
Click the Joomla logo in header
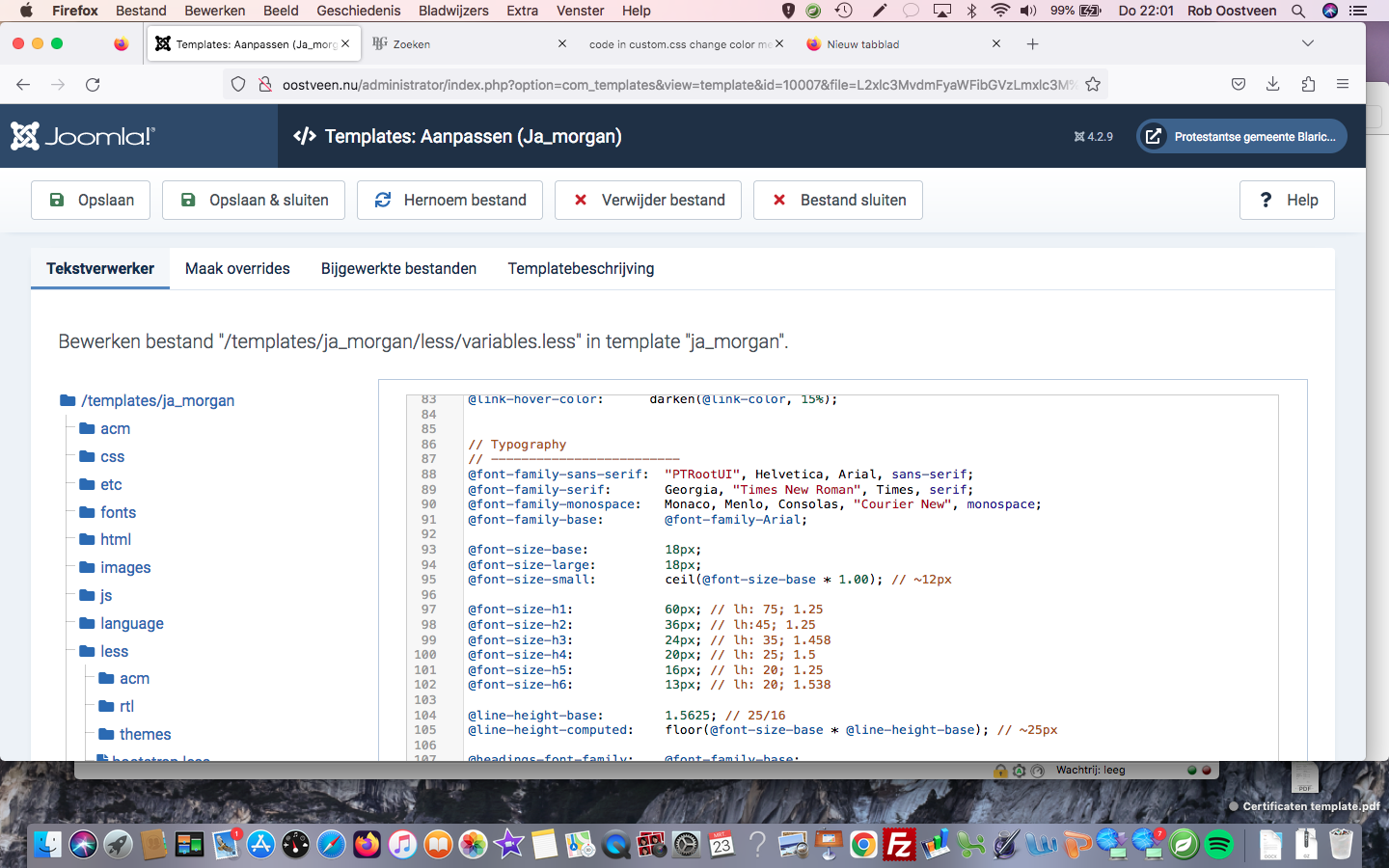[x=83, y=136]
